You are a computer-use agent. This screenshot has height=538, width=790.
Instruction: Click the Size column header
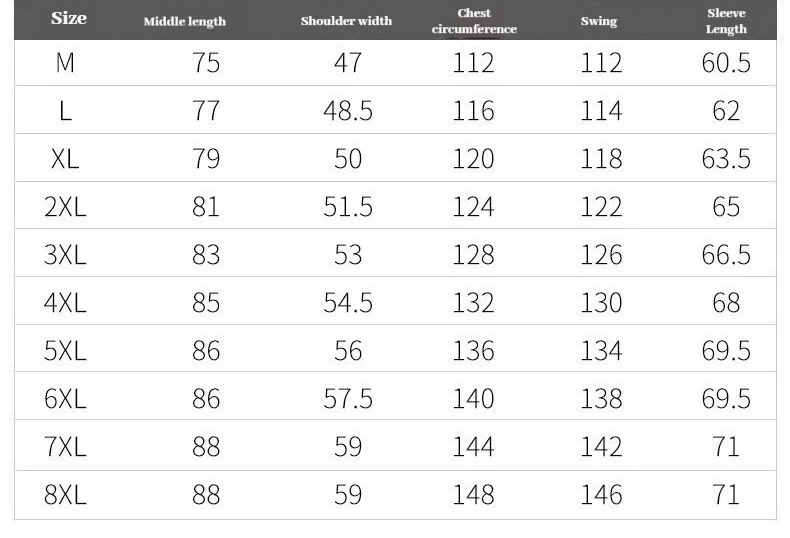pyautogui.click(x=68, y=19)
